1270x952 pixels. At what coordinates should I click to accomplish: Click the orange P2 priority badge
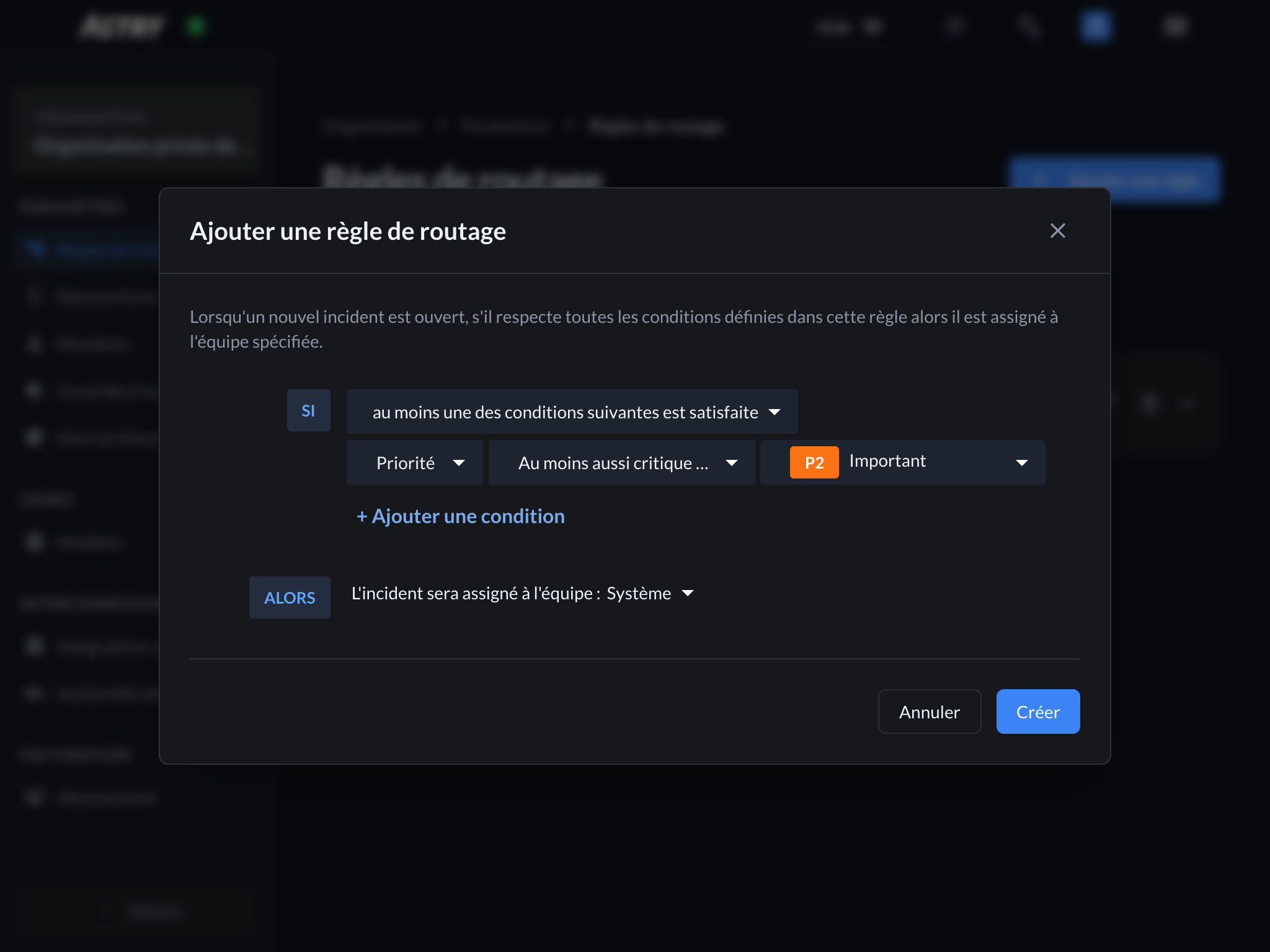click(x=814, y=462)
